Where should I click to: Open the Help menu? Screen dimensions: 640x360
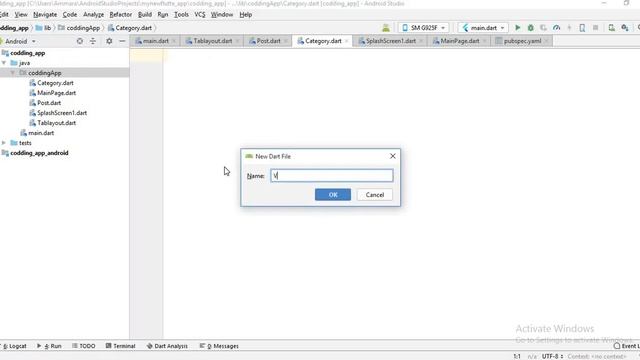(245, 15)
